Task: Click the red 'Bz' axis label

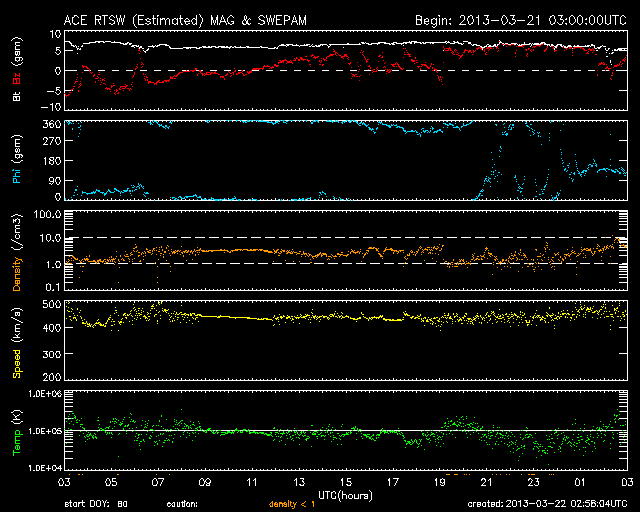Action: click(17, 79)
